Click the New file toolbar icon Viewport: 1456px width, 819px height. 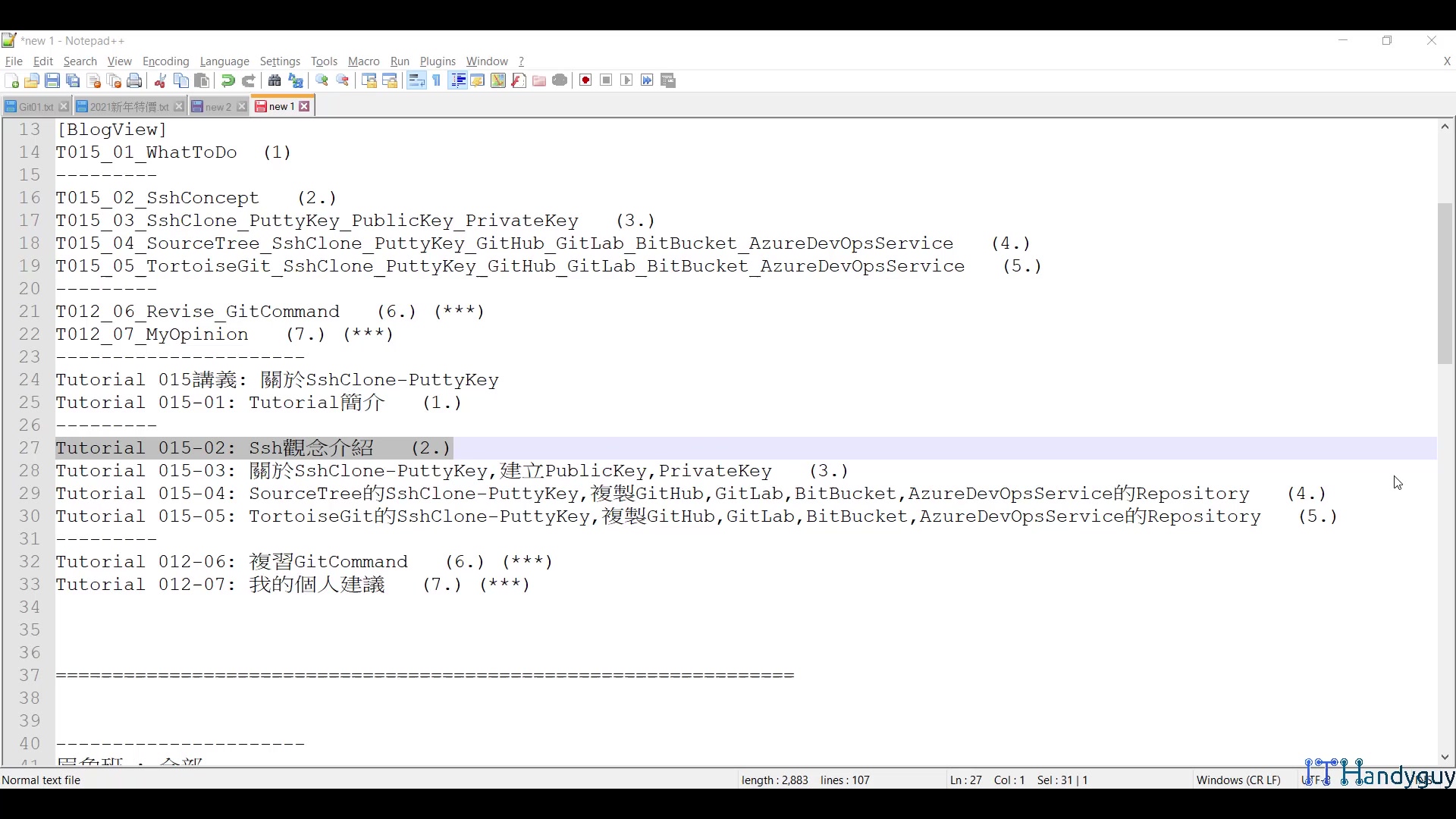pyautogui.click(x=11, y=81)
